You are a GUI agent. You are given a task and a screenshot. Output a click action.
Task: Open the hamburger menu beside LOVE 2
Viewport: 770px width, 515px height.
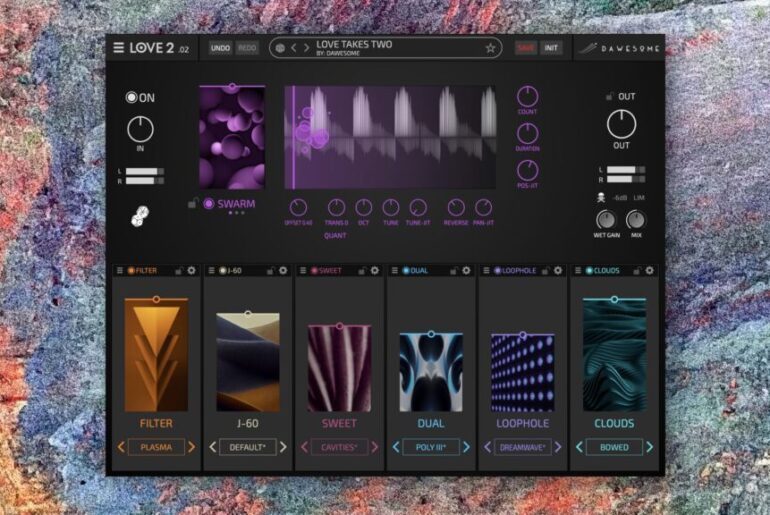[118, 48]
